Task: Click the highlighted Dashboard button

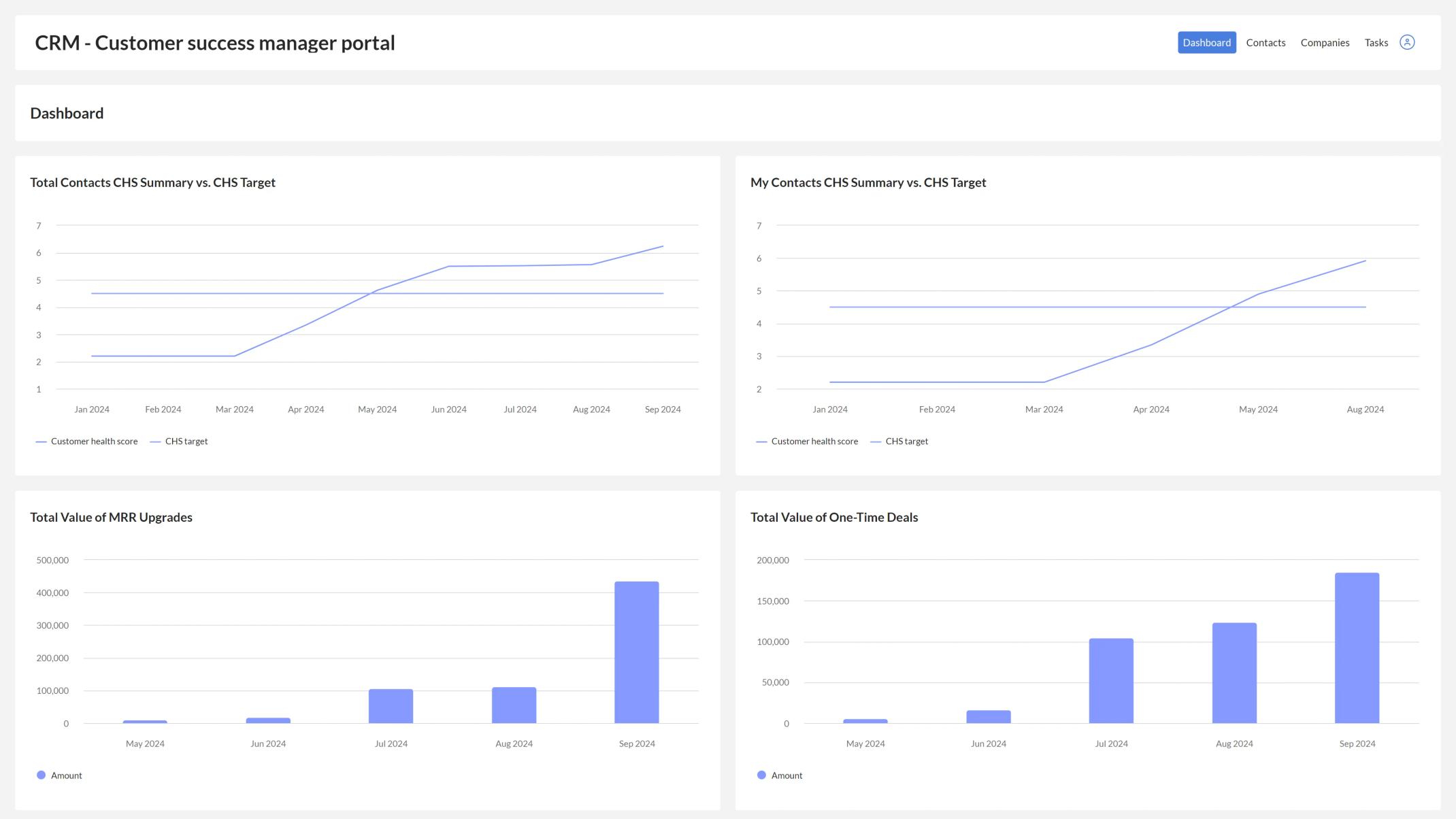Action: (x=1207, y=41)
